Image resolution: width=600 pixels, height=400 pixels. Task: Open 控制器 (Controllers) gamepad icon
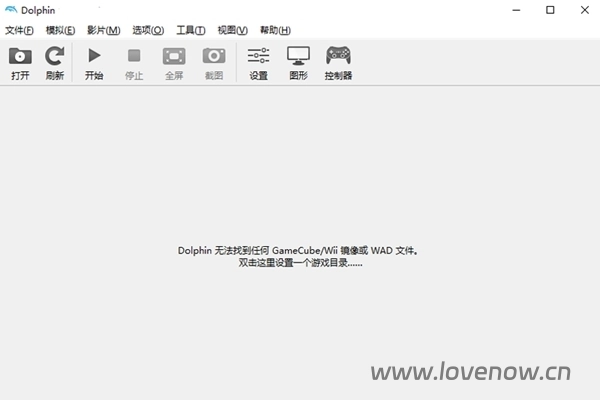[338, 56]
